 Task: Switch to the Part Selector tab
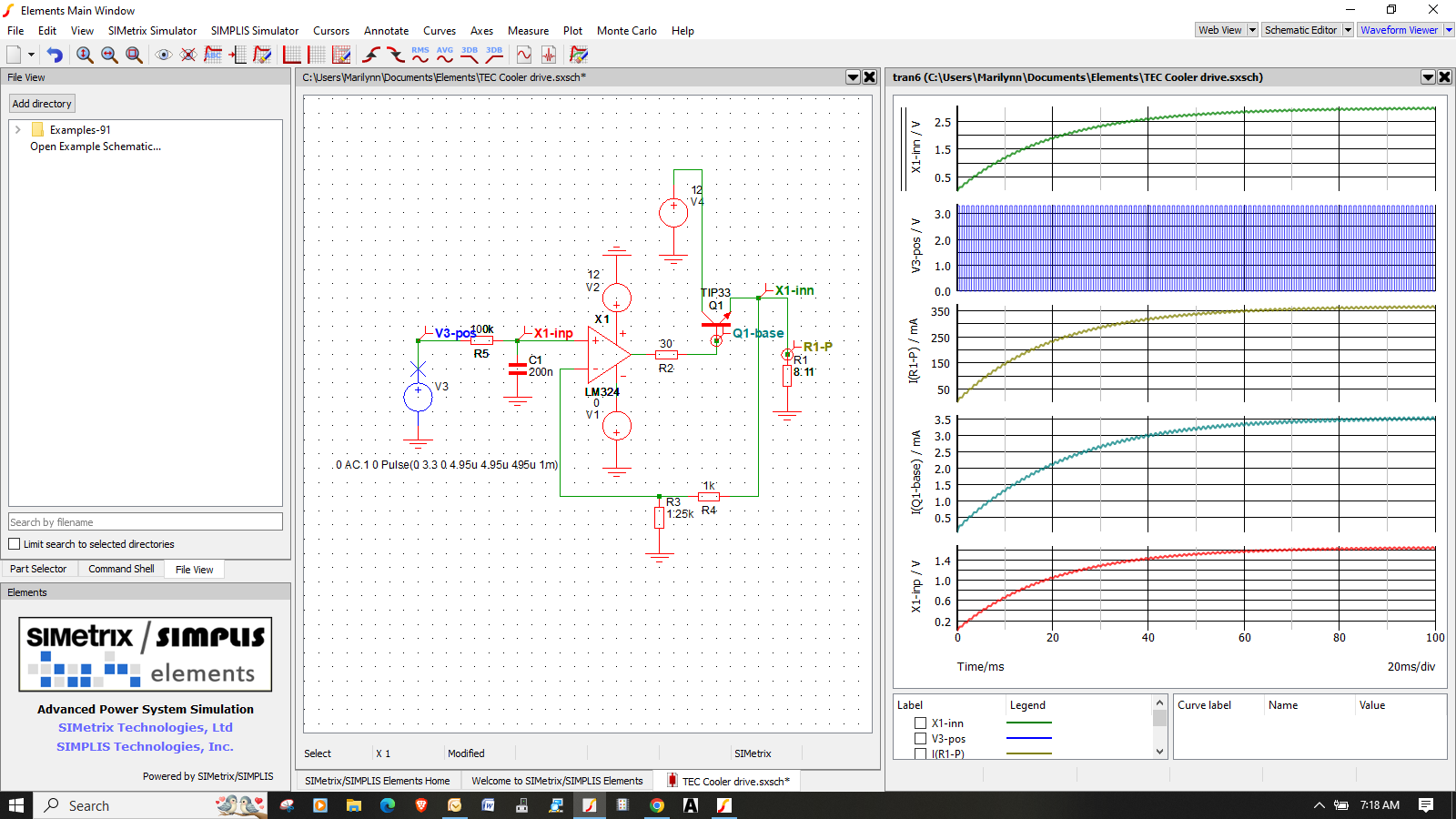pyautogui.click(x=38, y=569)
